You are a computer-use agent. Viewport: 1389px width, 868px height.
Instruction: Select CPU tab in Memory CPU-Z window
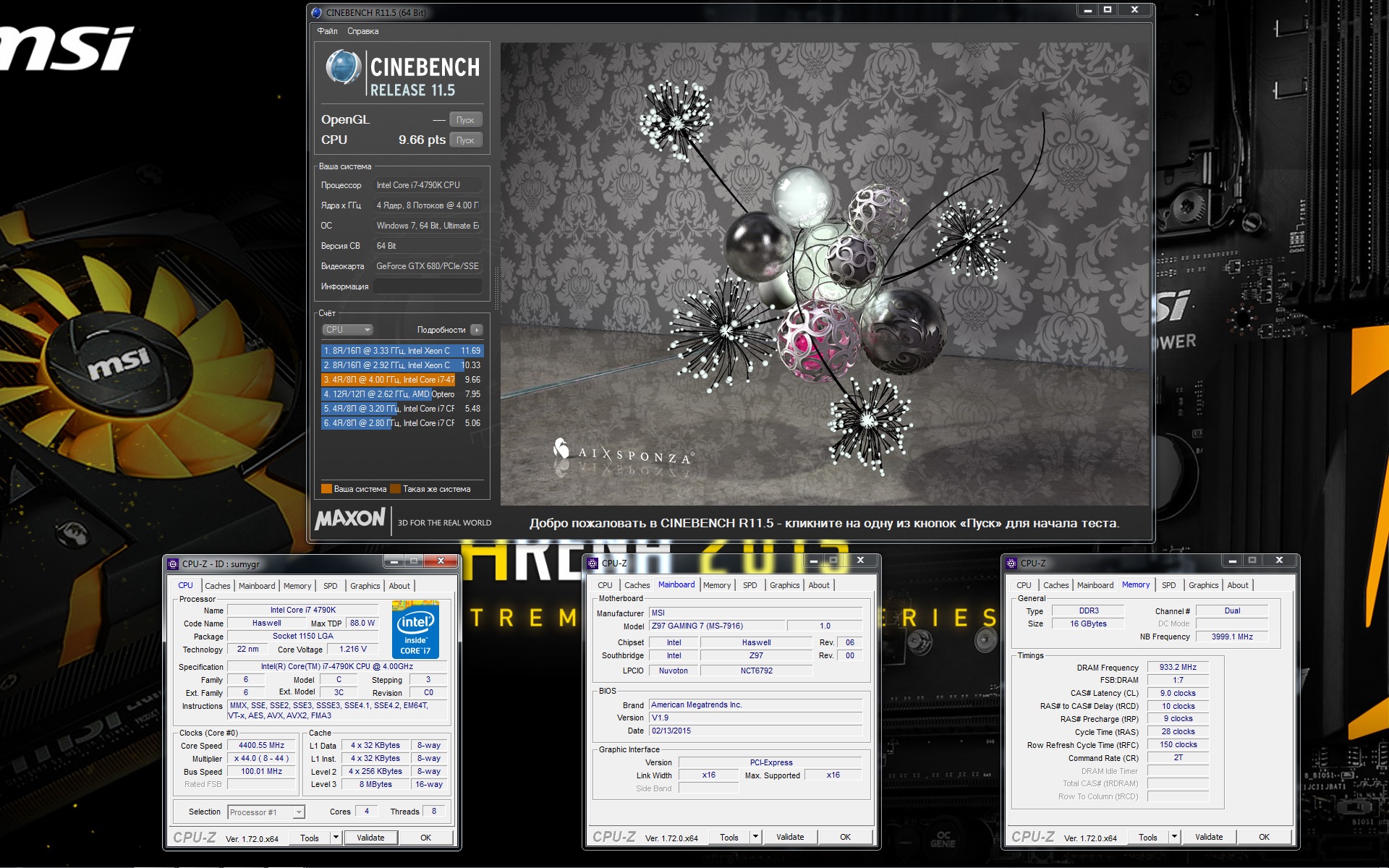tap(1024, 585)
